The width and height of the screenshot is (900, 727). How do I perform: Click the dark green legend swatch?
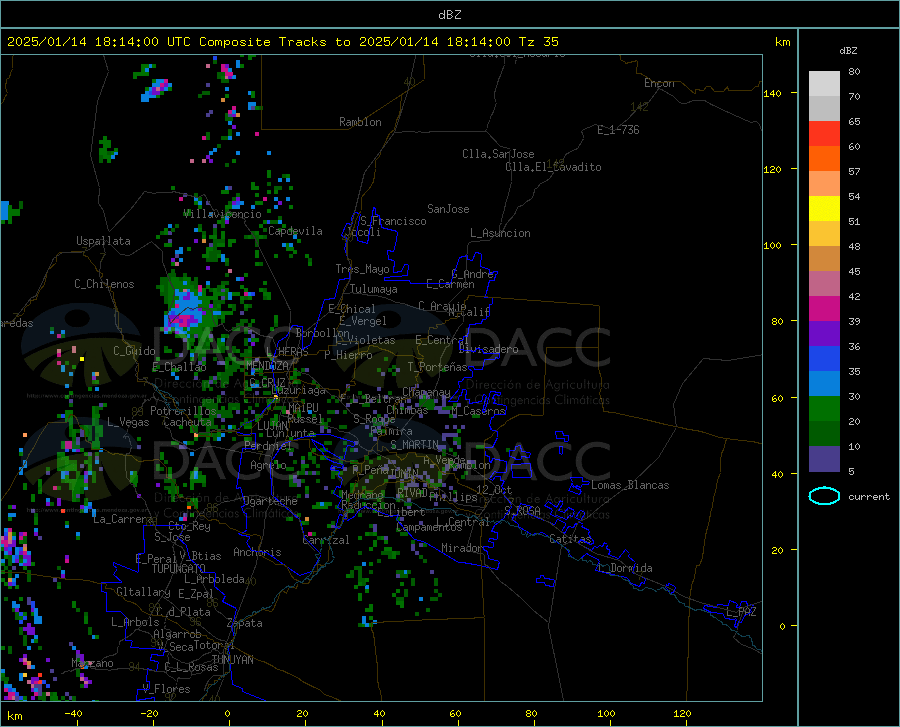point(824,434)
